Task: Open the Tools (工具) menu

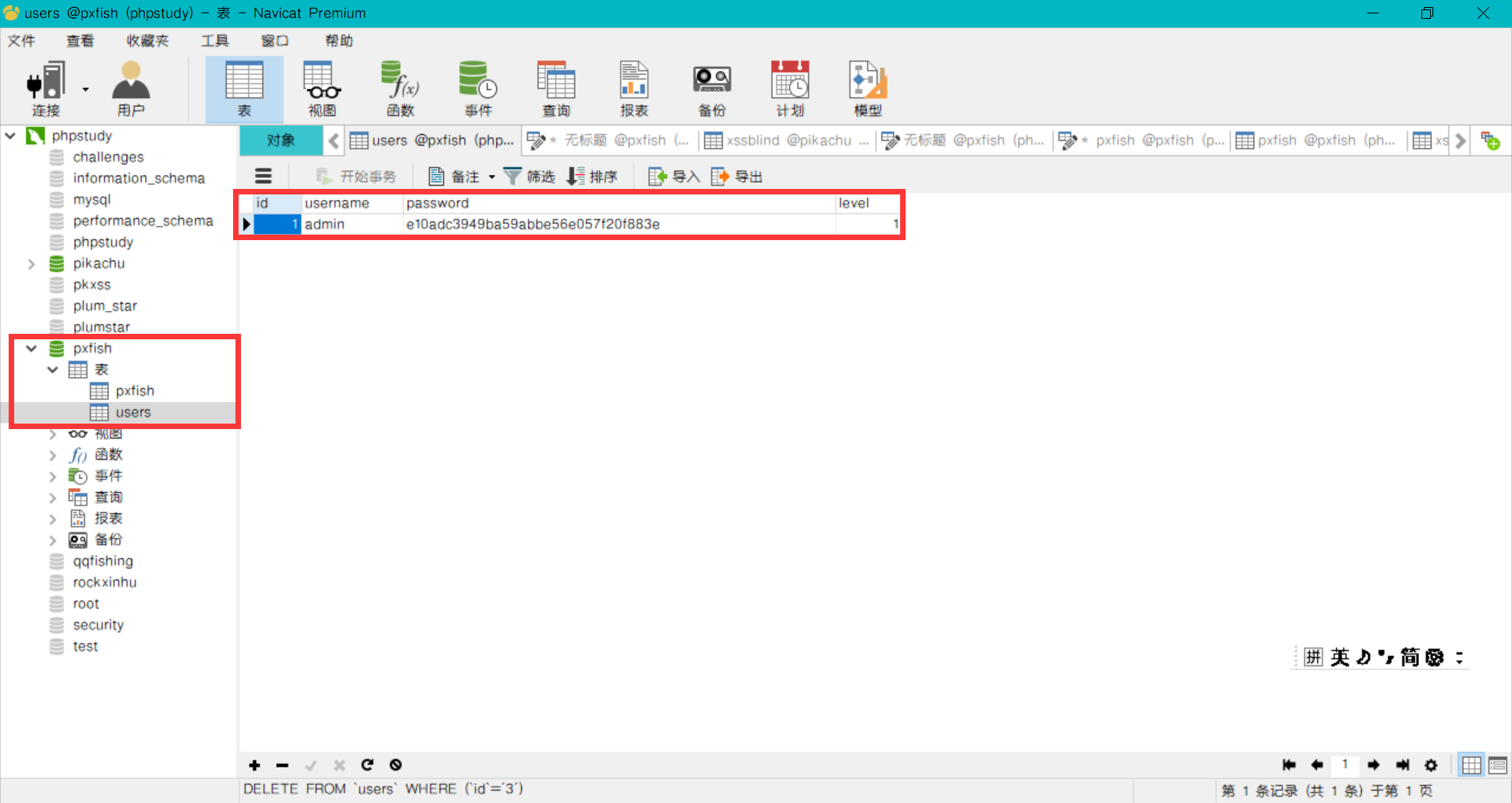Action: coord(214,41)
